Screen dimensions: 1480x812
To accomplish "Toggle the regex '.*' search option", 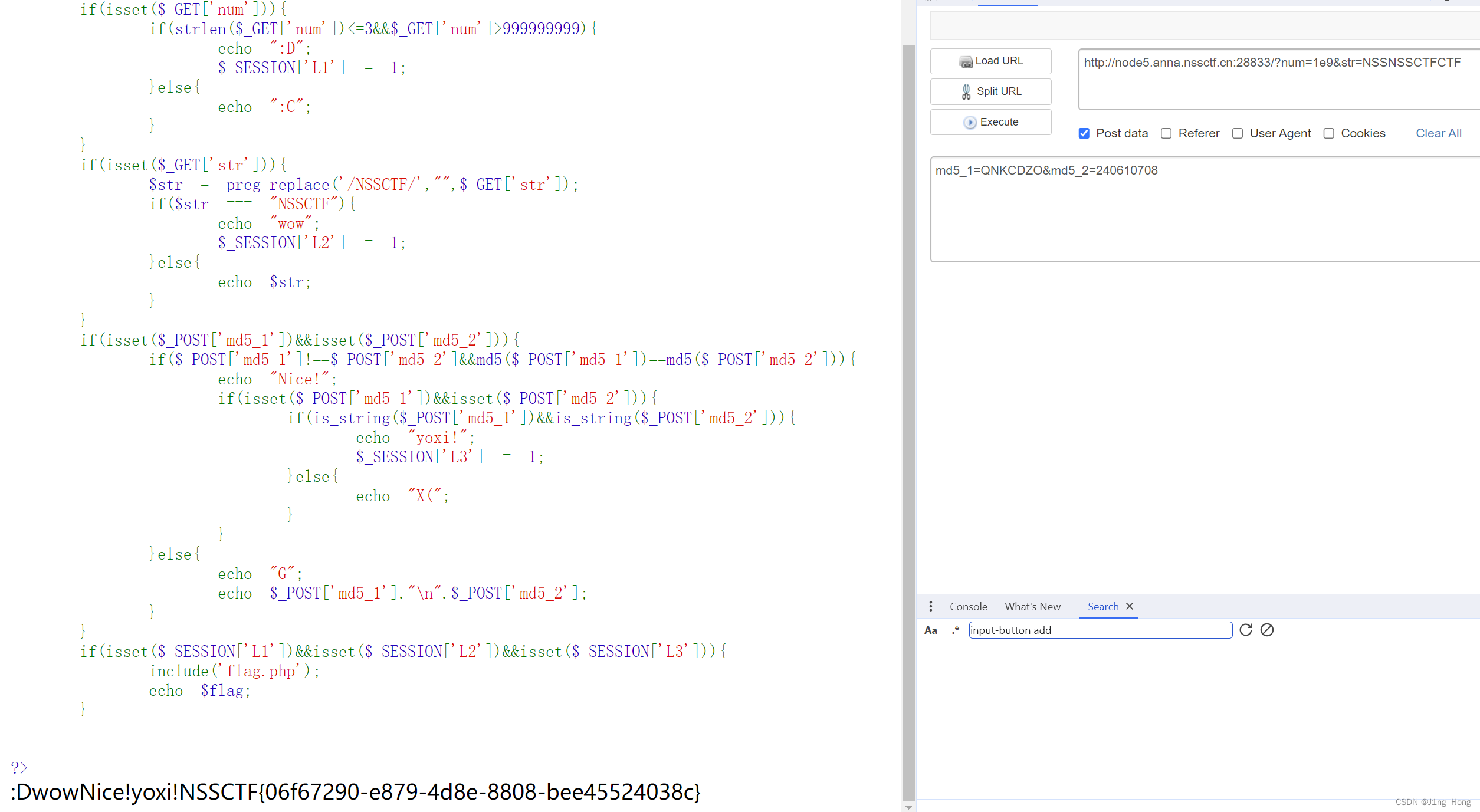I will coord(954,630).
